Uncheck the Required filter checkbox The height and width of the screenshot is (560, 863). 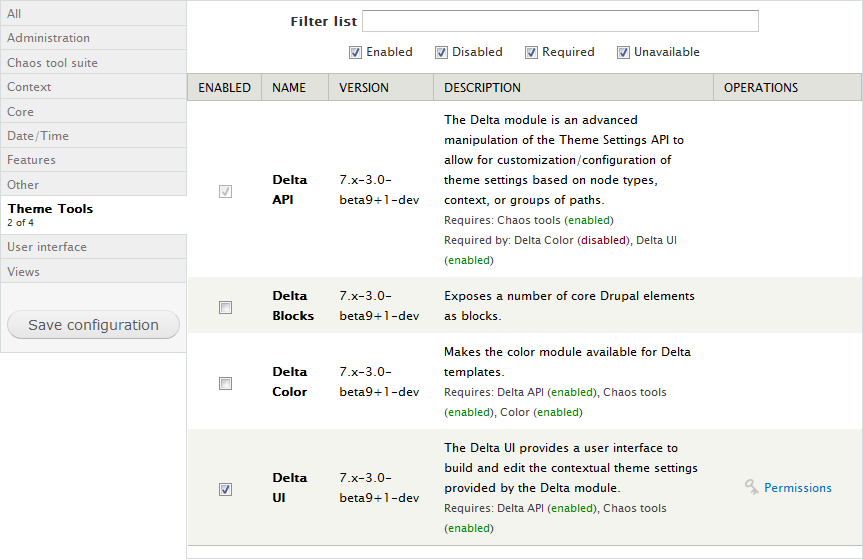coord(531,52)
